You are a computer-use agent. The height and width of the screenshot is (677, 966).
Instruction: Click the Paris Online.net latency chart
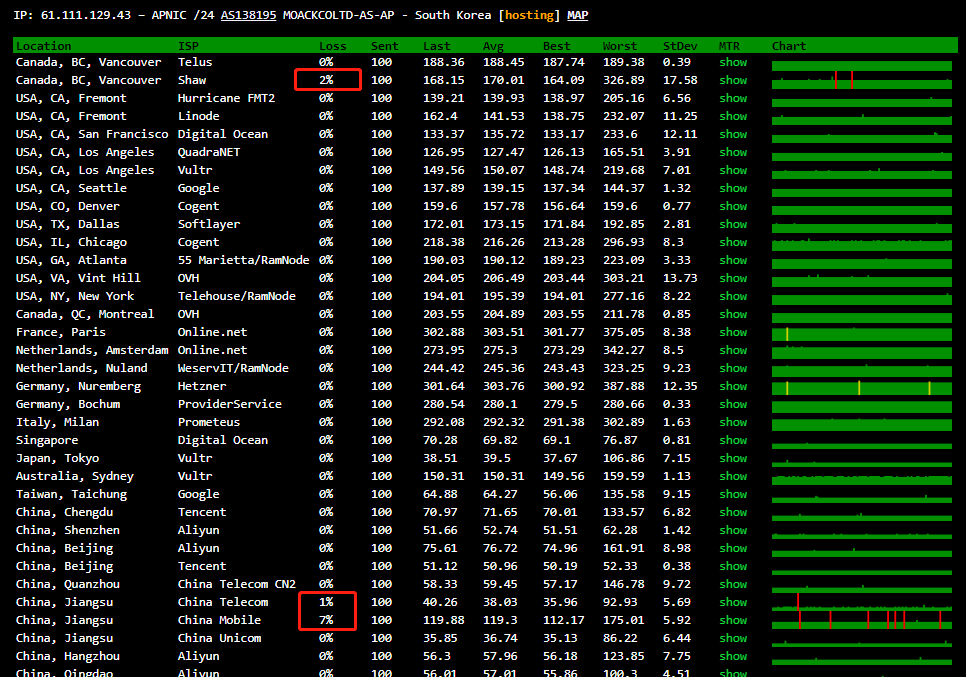tap(861, 333)
